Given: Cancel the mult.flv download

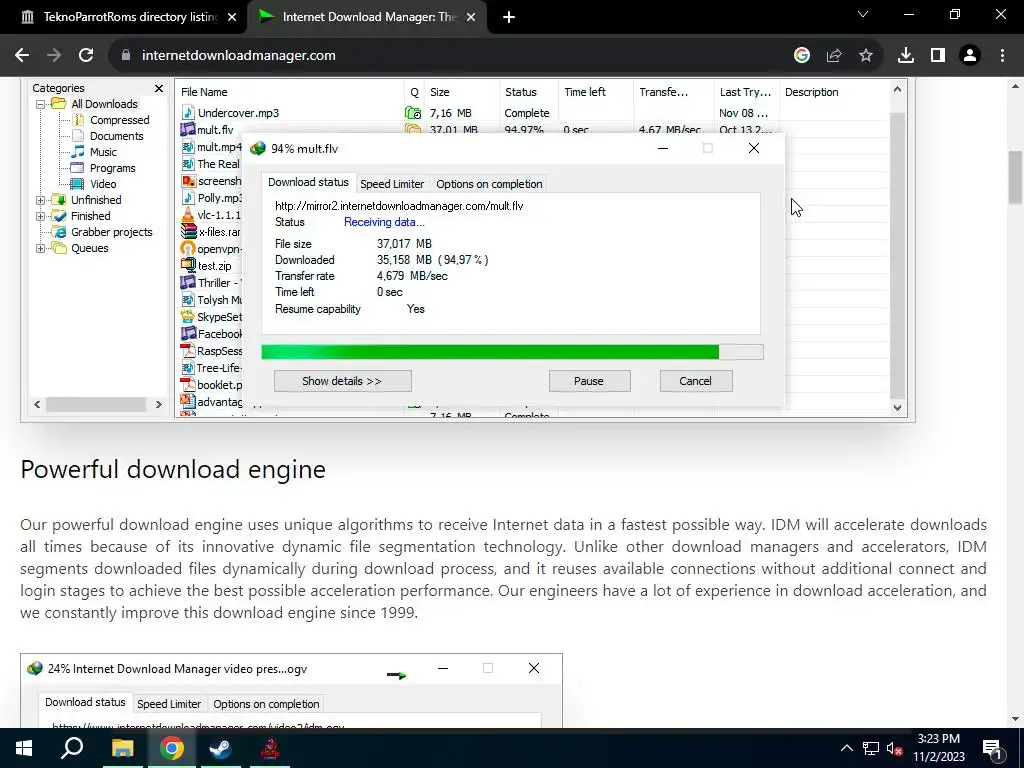Looking at the screenshot, I should point(696,381).
